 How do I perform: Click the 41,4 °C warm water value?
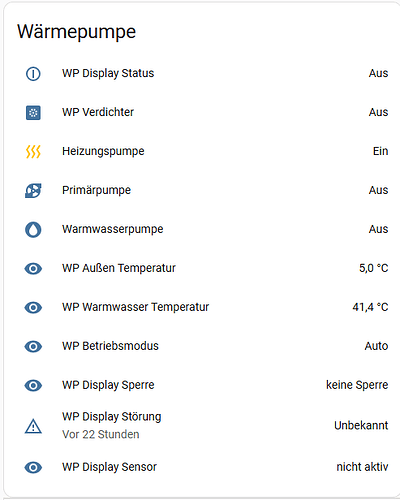(x=370, y=307)
